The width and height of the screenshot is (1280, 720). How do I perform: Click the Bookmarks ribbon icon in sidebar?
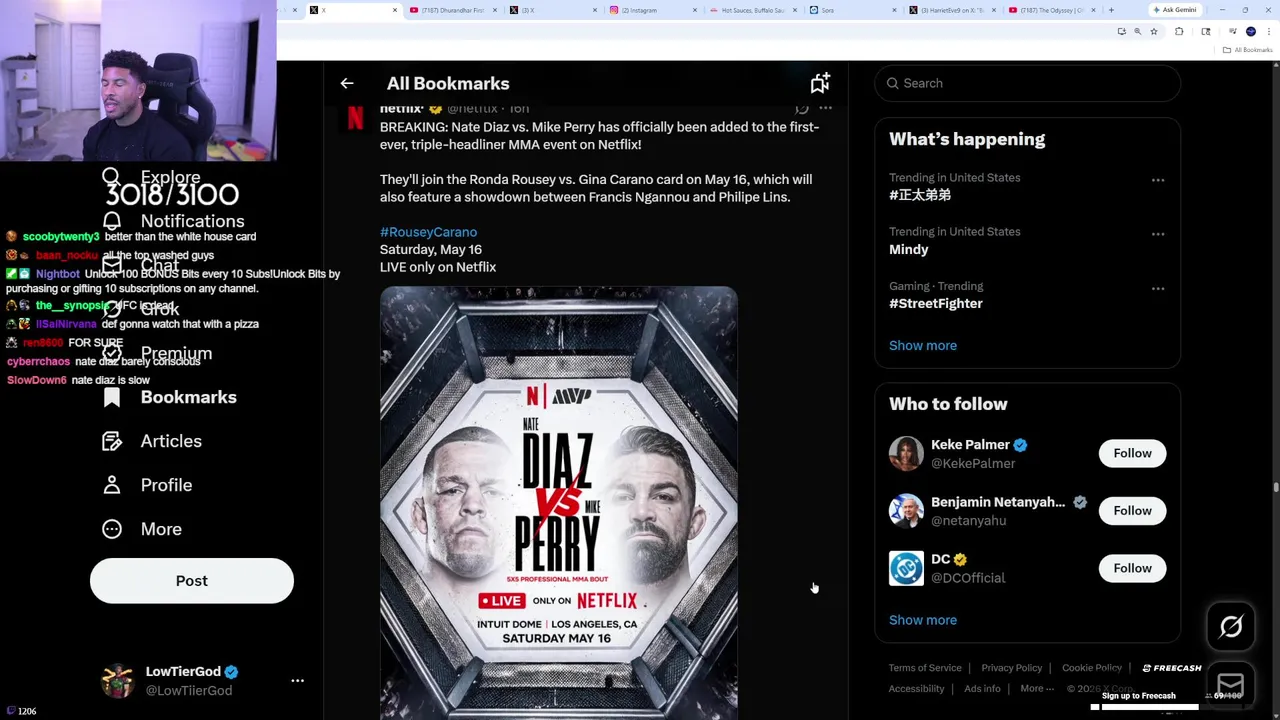pyautogui.click(x=112, y=397)
